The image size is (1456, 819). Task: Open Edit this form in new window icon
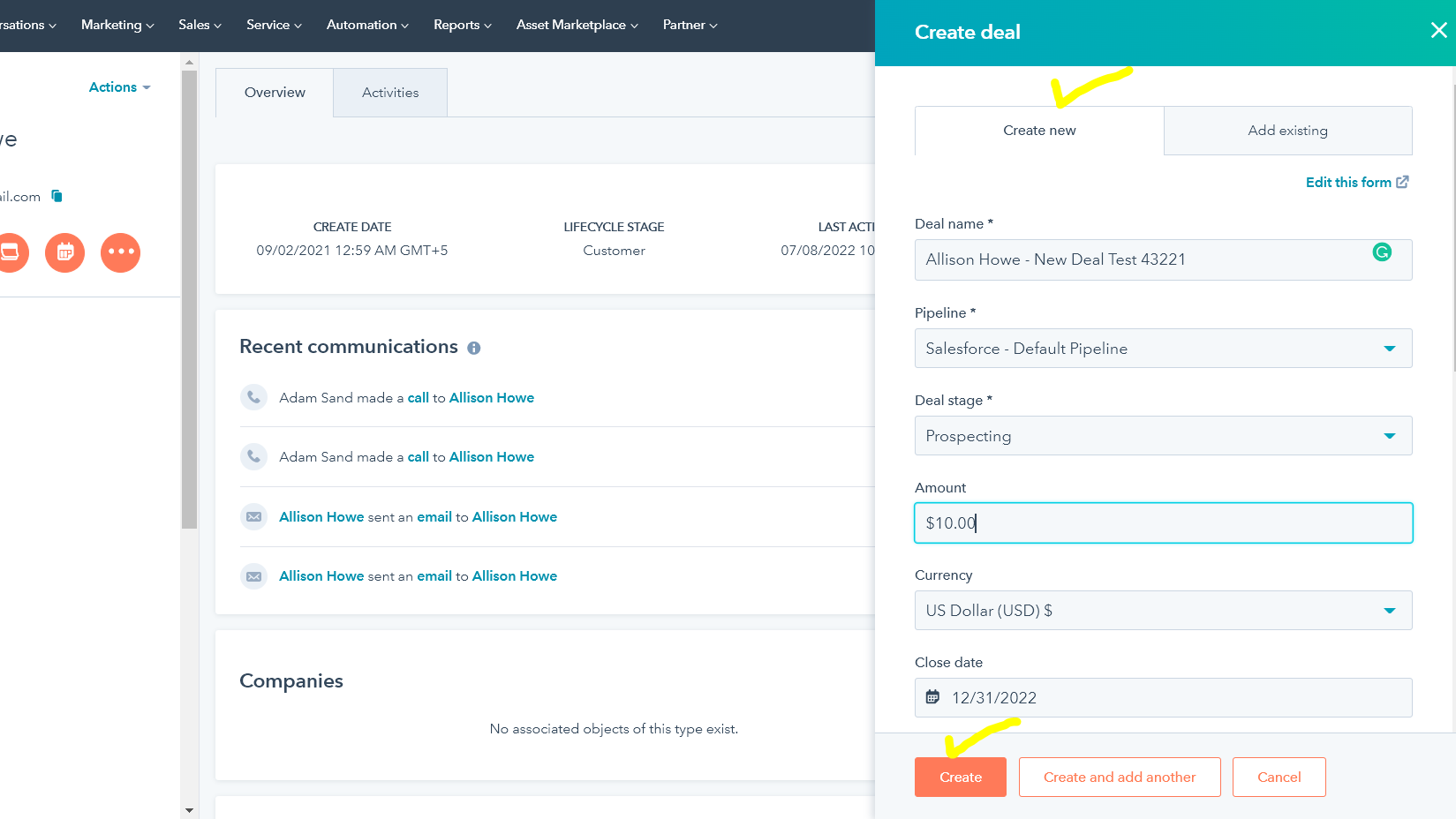(1401, 181)
